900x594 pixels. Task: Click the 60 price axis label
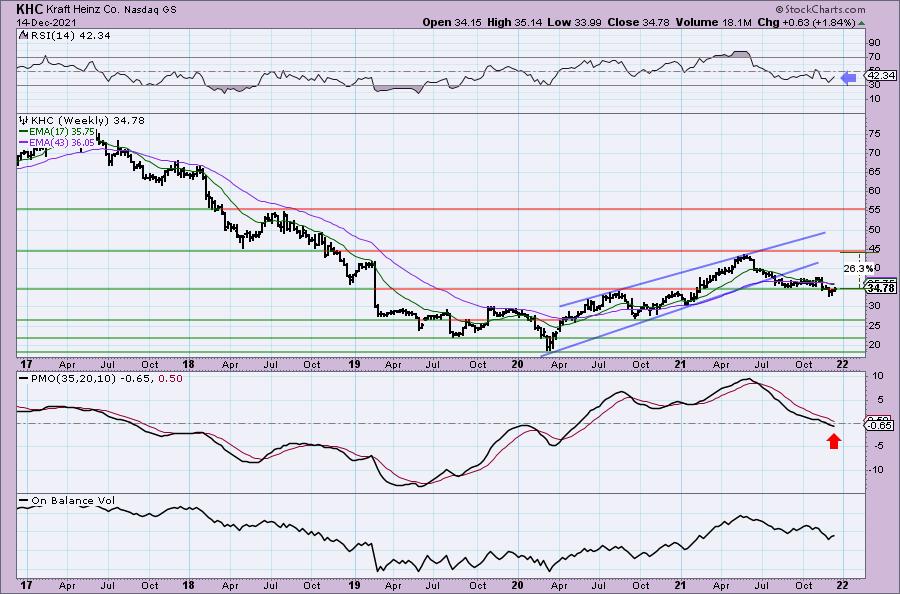pos(875,191)
